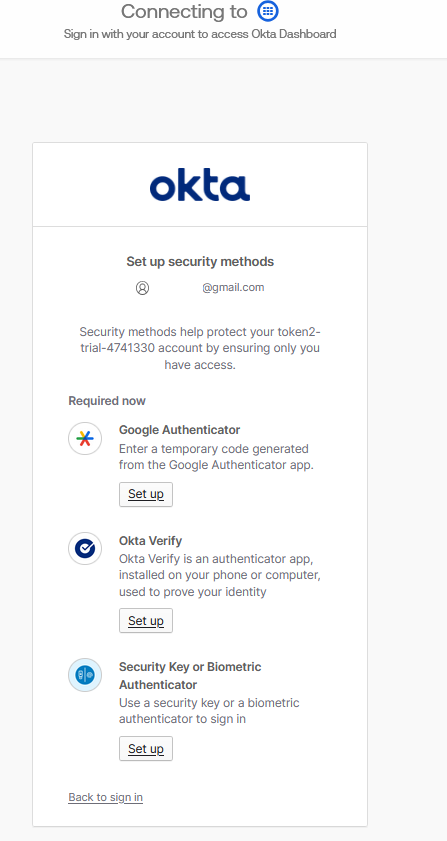Click the user profile icon beside email
This screenshot has width=447, height=841.
142,288
